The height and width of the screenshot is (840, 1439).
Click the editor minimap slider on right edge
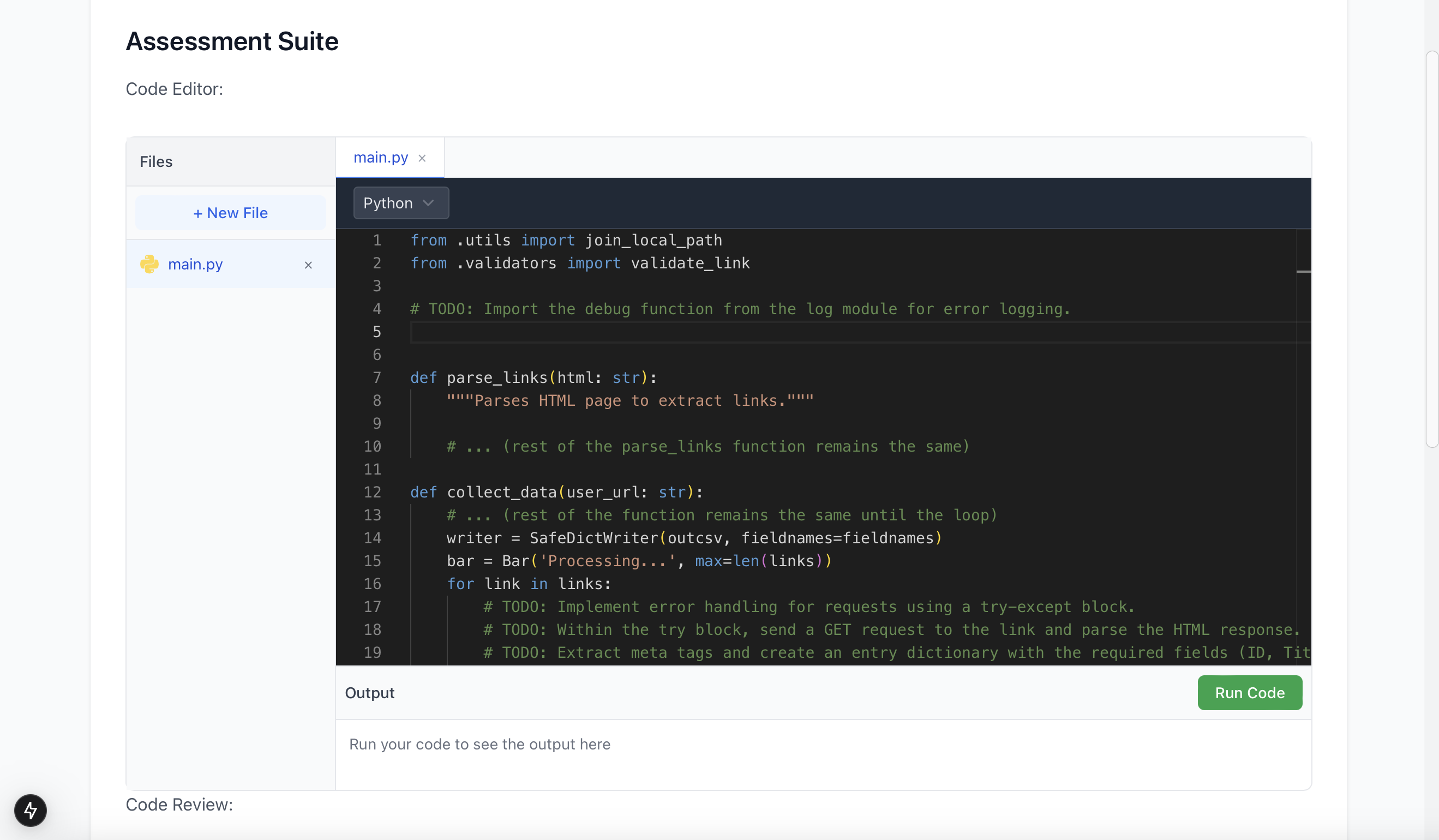coord(1303,271)
